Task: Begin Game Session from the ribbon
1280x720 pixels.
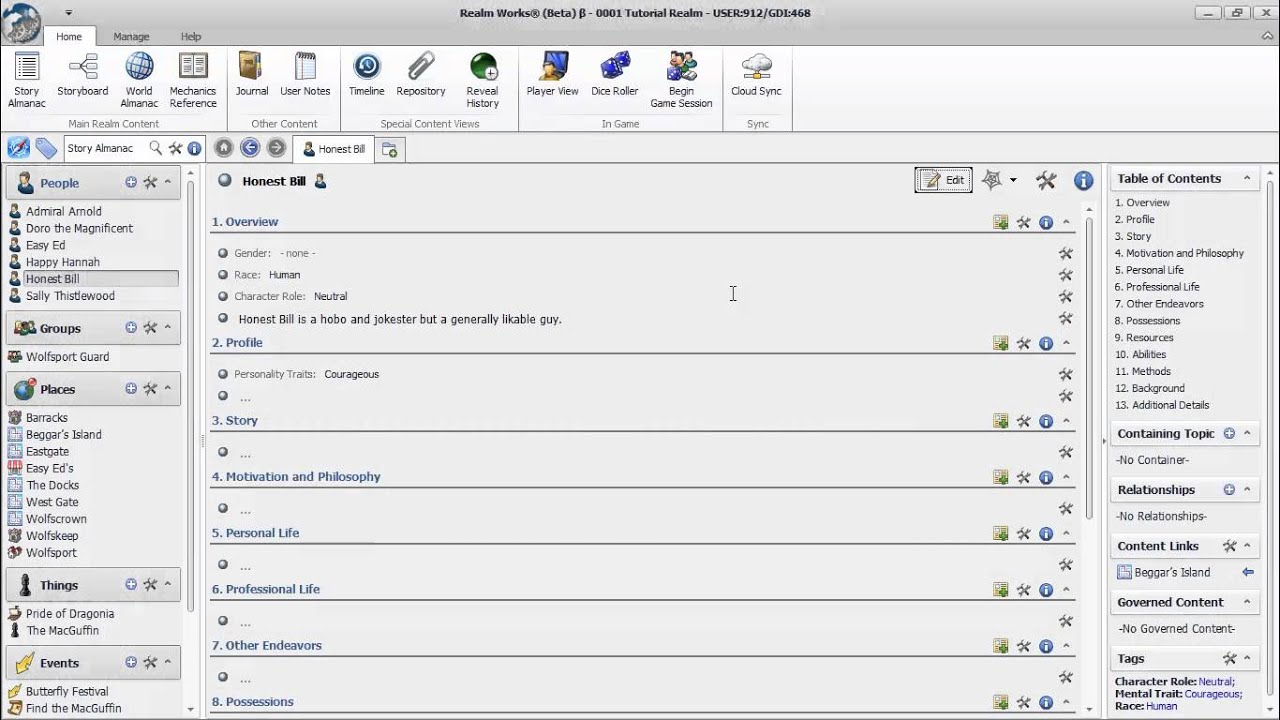Action: (x=681, y=79)
